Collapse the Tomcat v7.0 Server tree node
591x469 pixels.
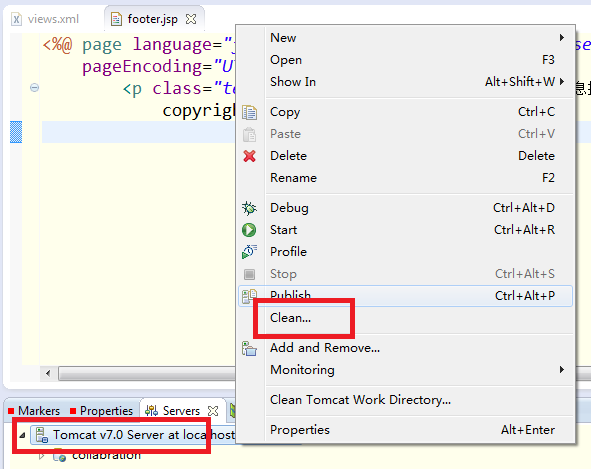click(x=22, y=435)
